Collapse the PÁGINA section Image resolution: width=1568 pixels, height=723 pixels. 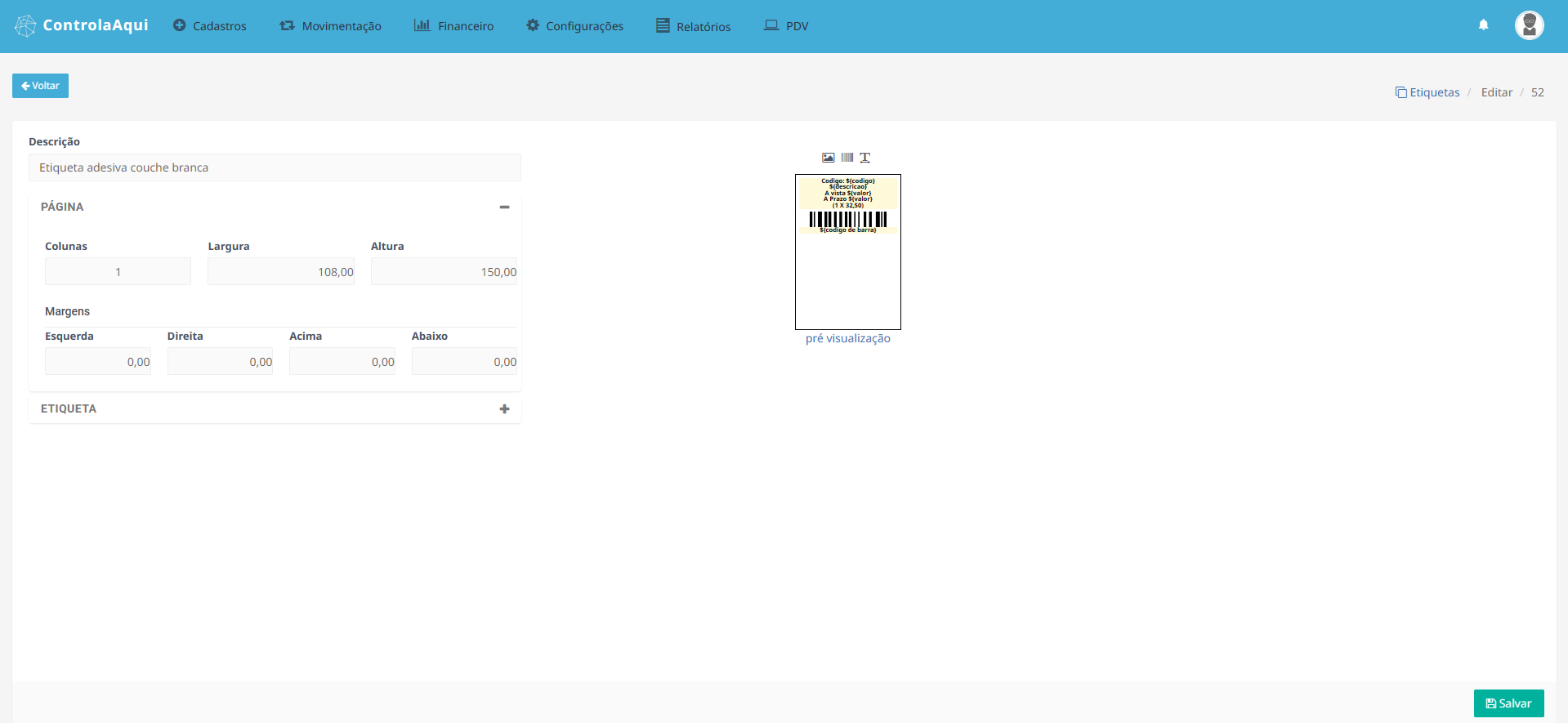(x=504, y=208)
